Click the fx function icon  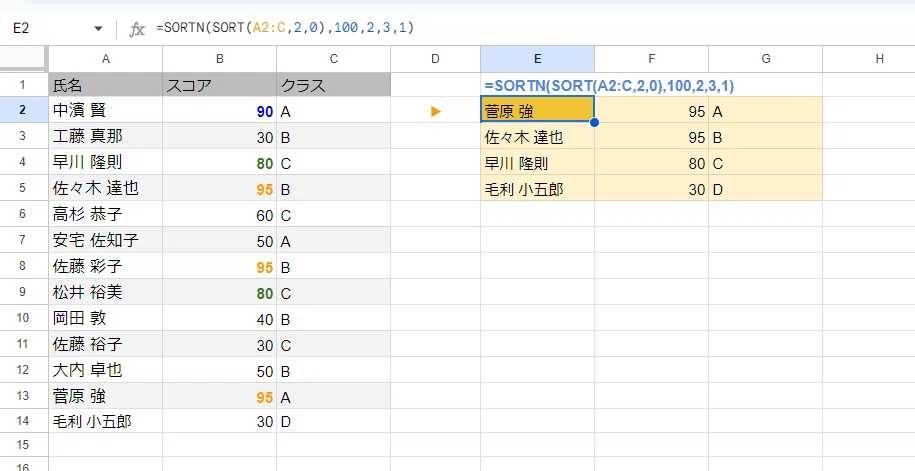coord(137,29)
